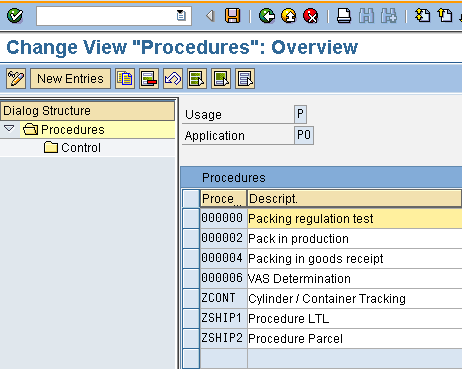Click the Undo Change icon
Image resolution: width=462 pixels, height=369 pixels.
coord(173,79)
